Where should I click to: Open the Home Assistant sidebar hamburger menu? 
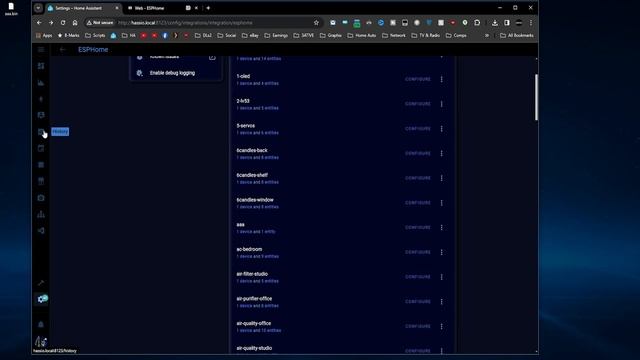pyautogui.click(x=41, y=50)
